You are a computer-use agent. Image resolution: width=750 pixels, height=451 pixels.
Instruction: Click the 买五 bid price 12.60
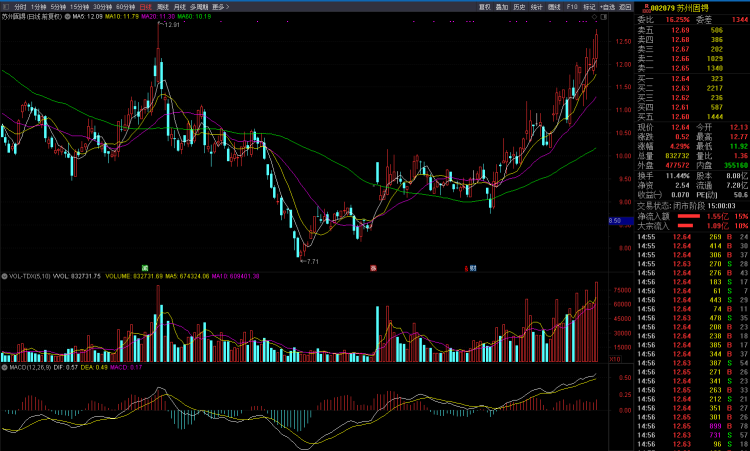click(680, 117)
